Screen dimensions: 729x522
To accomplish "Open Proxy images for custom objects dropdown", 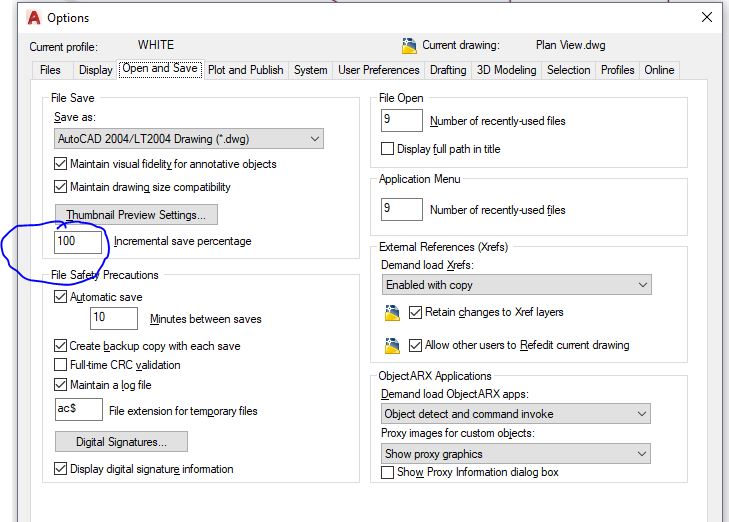I will [x=516, y=453].
